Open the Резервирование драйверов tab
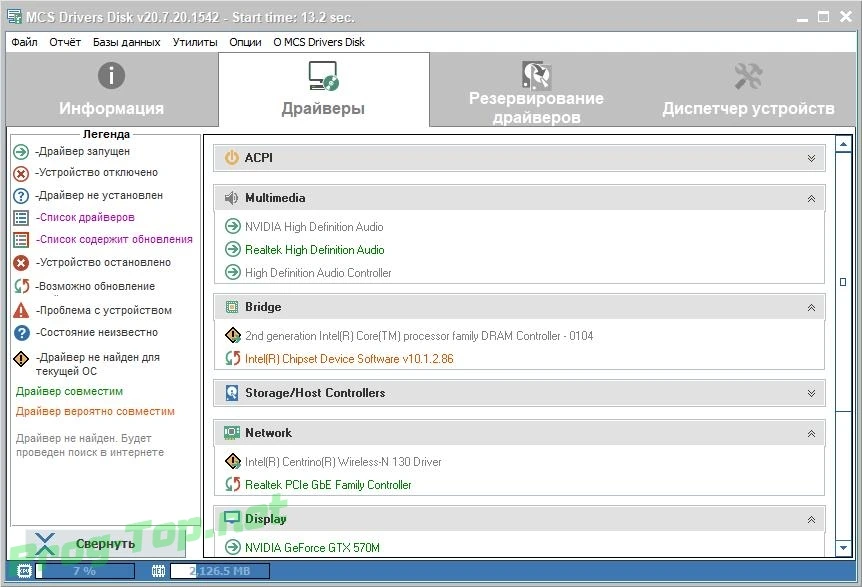The width and height of the screenshot is (862, 587). point(536,89)
